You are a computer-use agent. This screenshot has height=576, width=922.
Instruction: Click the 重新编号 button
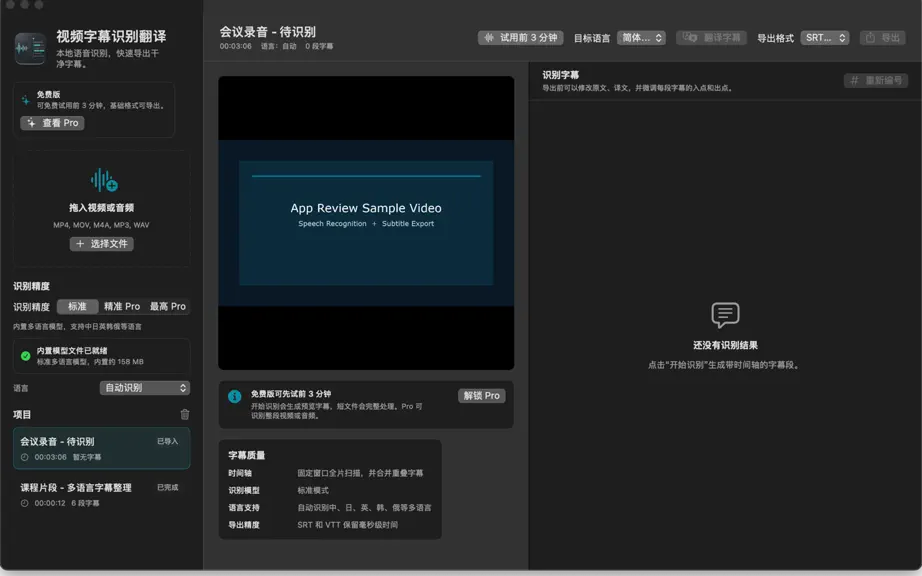[876, 81]
